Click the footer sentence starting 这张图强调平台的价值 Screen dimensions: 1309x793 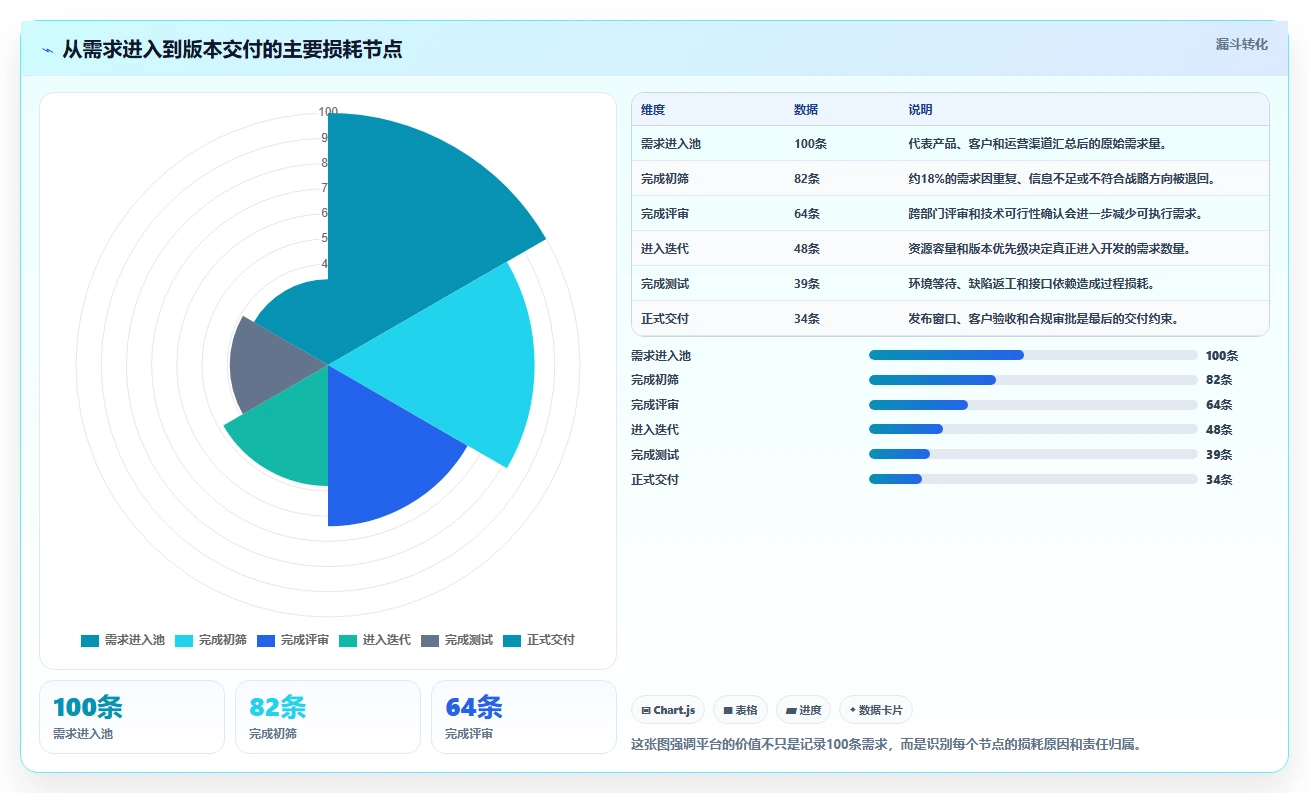click(x=886, y=745)
